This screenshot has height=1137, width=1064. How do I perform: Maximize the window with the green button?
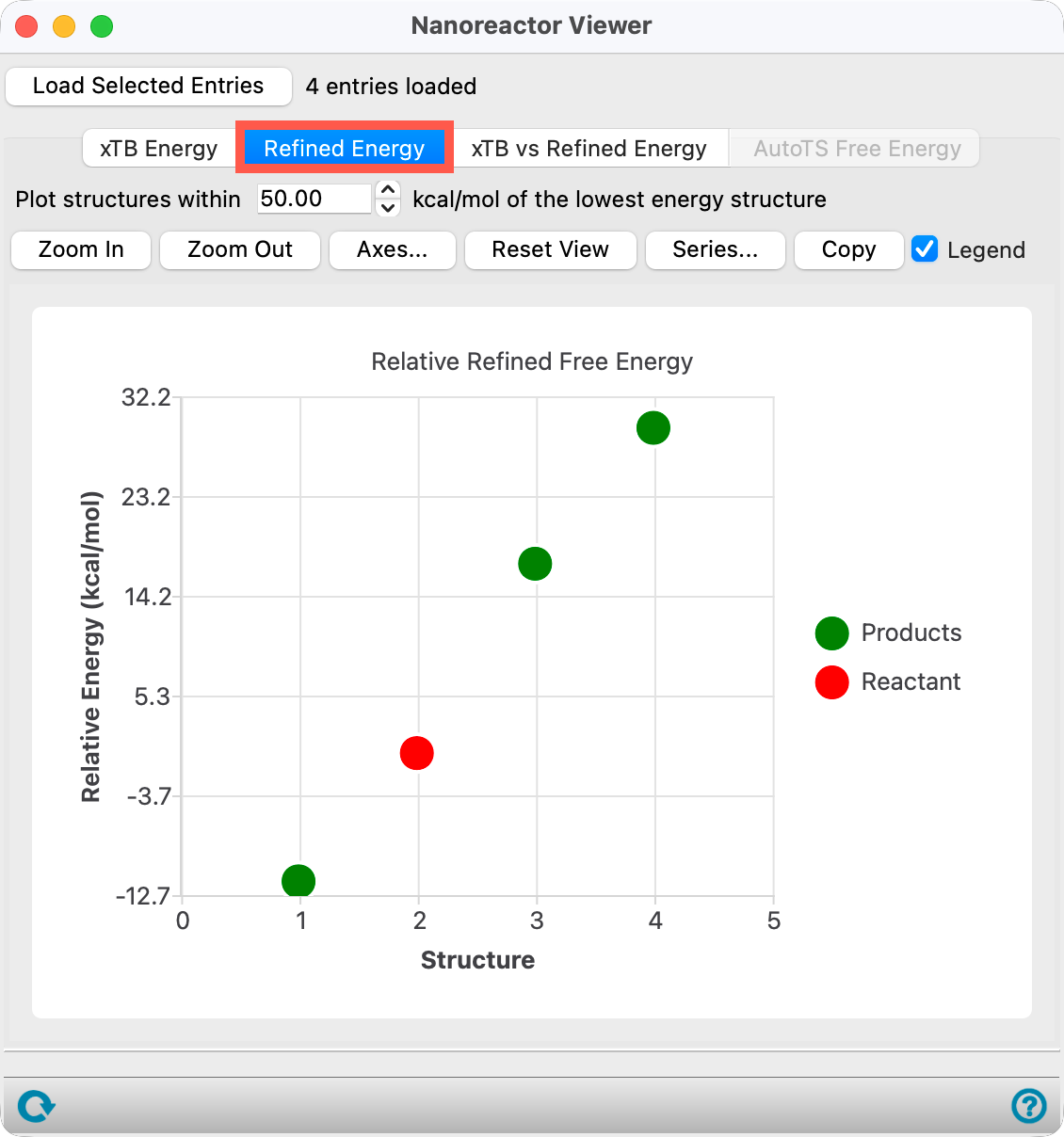[102, 26]
